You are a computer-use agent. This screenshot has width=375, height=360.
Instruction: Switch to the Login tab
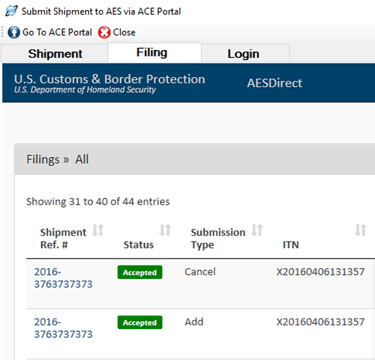[244, 53]
